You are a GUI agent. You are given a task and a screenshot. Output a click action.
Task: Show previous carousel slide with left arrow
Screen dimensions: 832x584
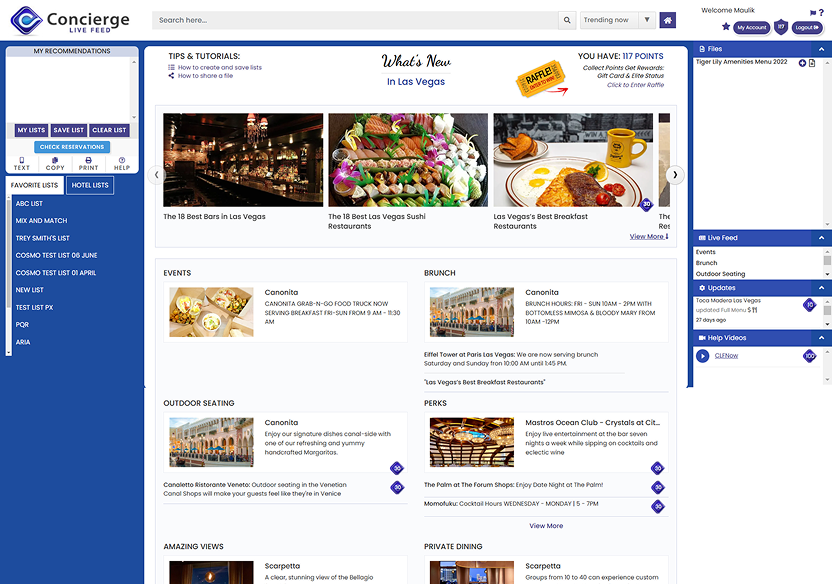pos(156,175)
